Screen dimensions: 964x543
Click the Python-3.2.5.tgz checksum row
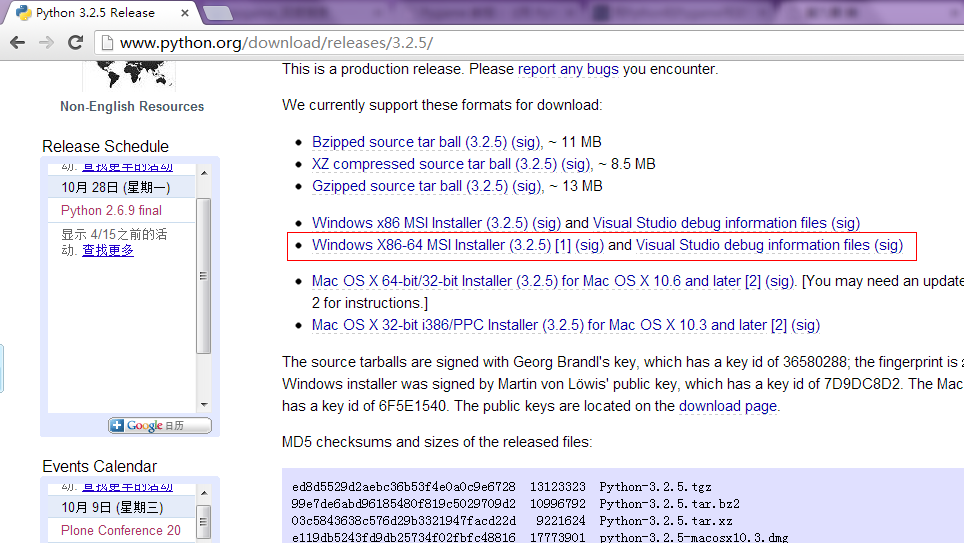502,487
